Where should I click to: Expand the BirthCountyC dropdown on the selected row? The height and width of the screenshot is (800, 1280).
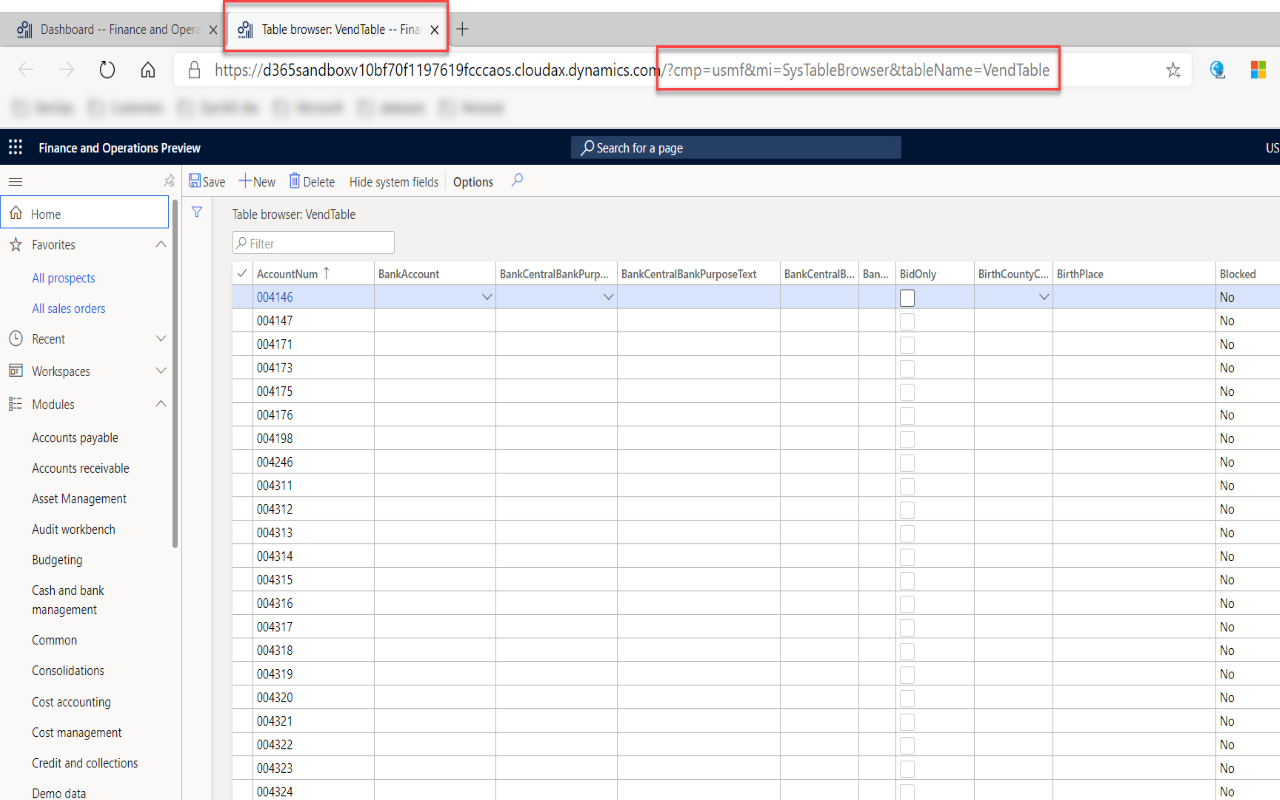pyautogui.click(x=1043, y=296)
